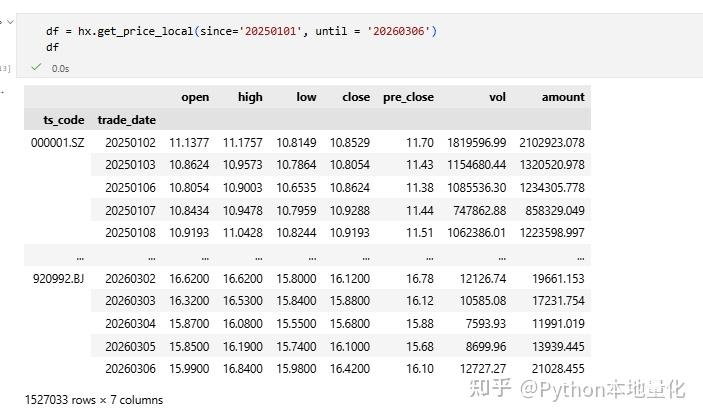Click the amount column header

tap(562, 97)
